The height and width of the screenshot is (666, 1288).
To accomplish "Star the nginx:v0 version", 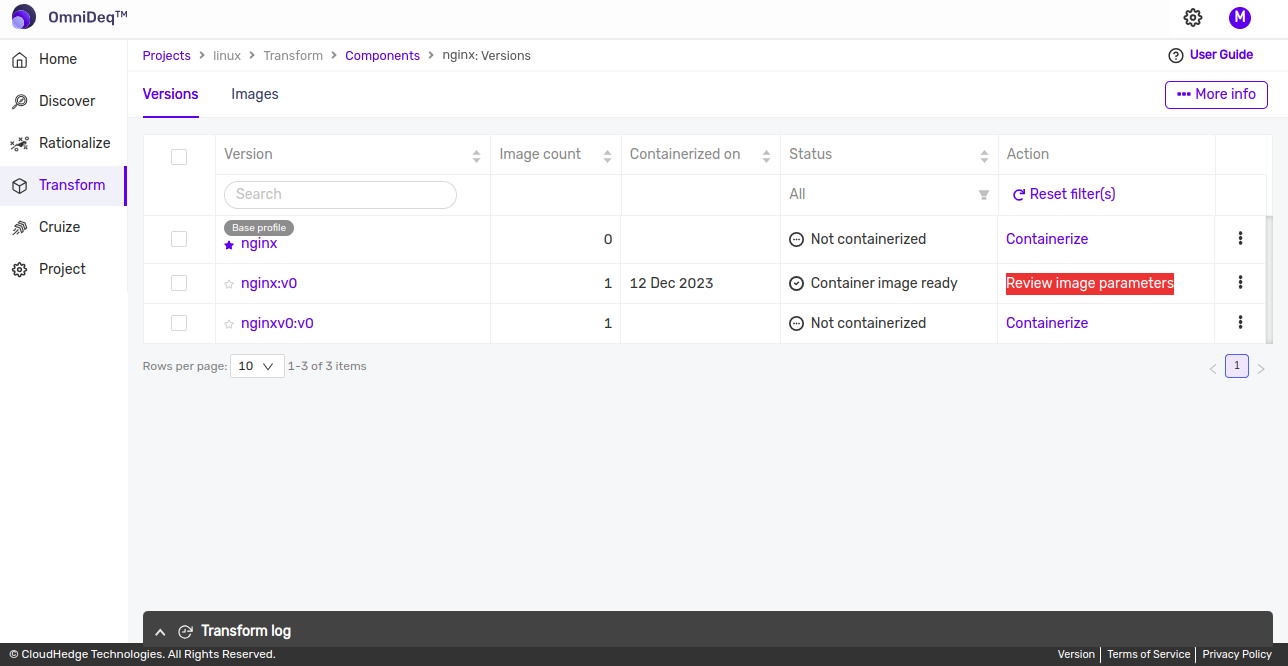I will [x=229, y=284].
